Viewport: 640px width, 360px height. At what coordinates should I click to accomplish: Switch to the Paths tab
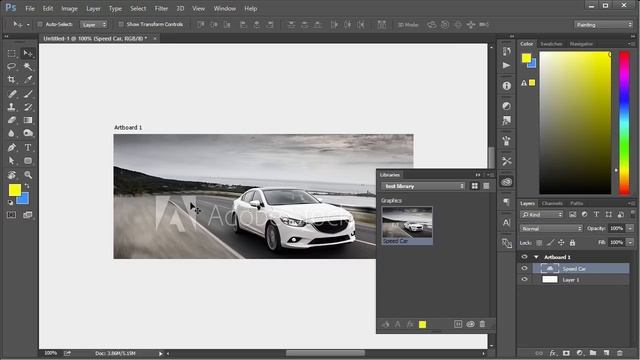point(577,203)
